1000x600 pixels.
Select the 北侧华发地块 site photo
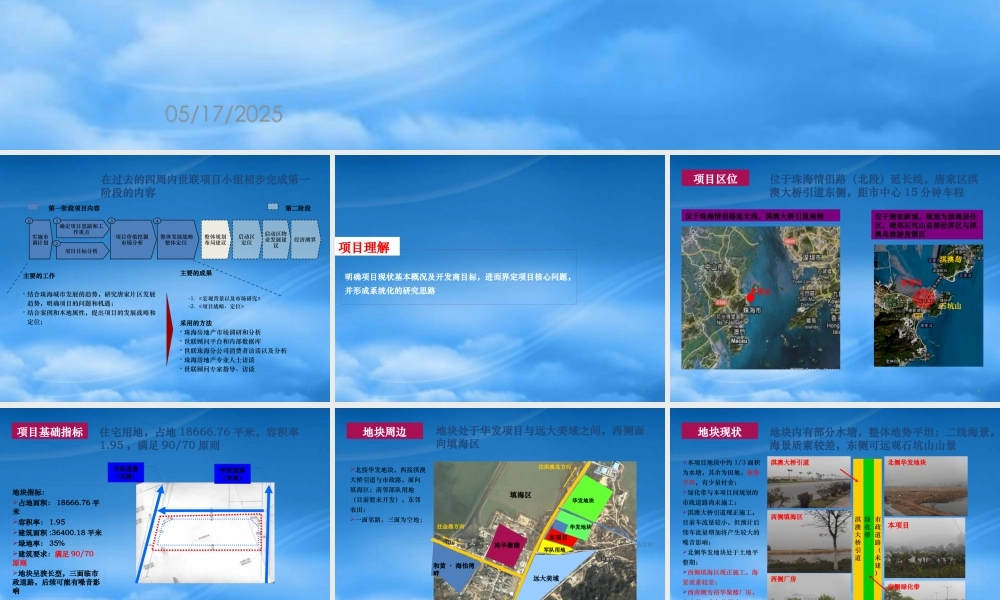pyautogui.click(x=925, y=486)
